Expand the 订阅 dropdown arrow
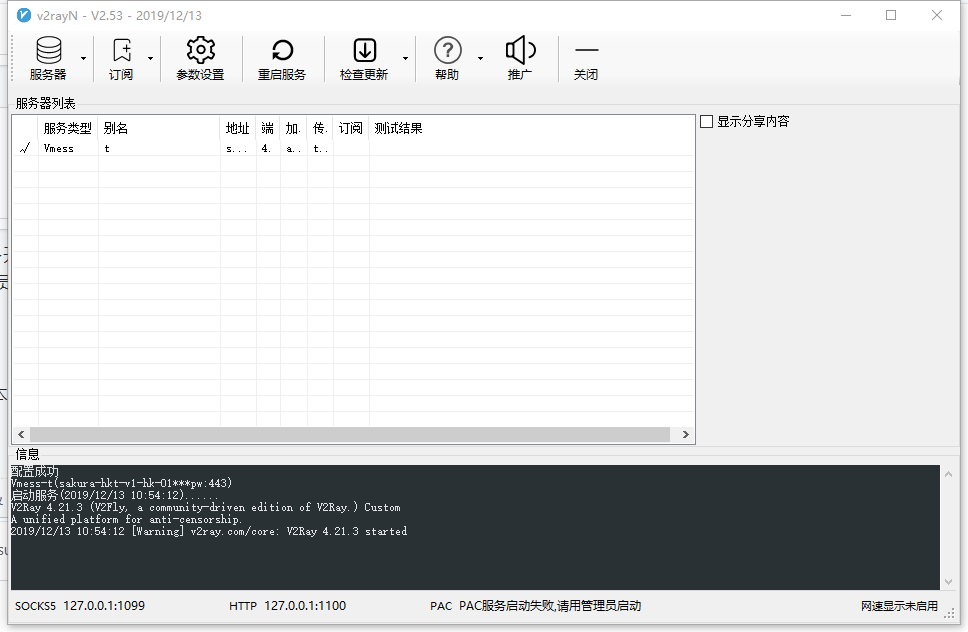968x632 pixels. pos(150,58)
